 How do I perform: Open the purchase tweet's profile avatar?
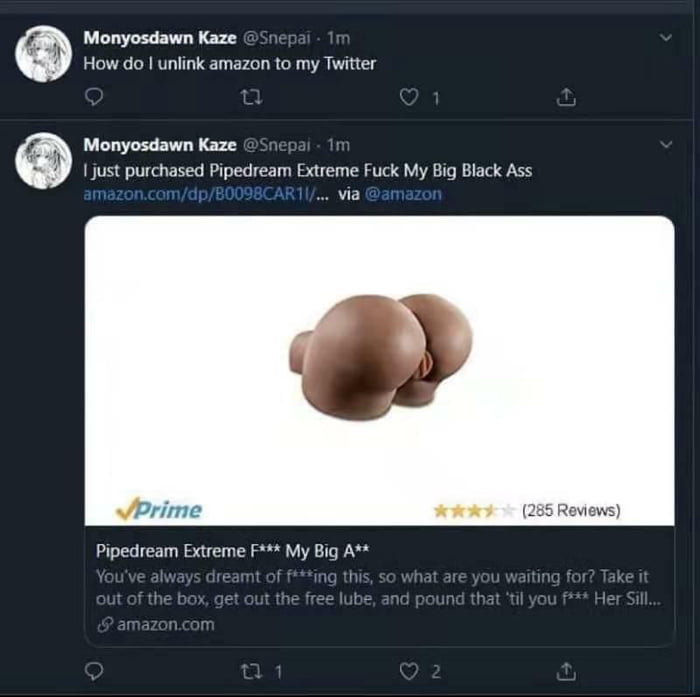coord(44,162)
